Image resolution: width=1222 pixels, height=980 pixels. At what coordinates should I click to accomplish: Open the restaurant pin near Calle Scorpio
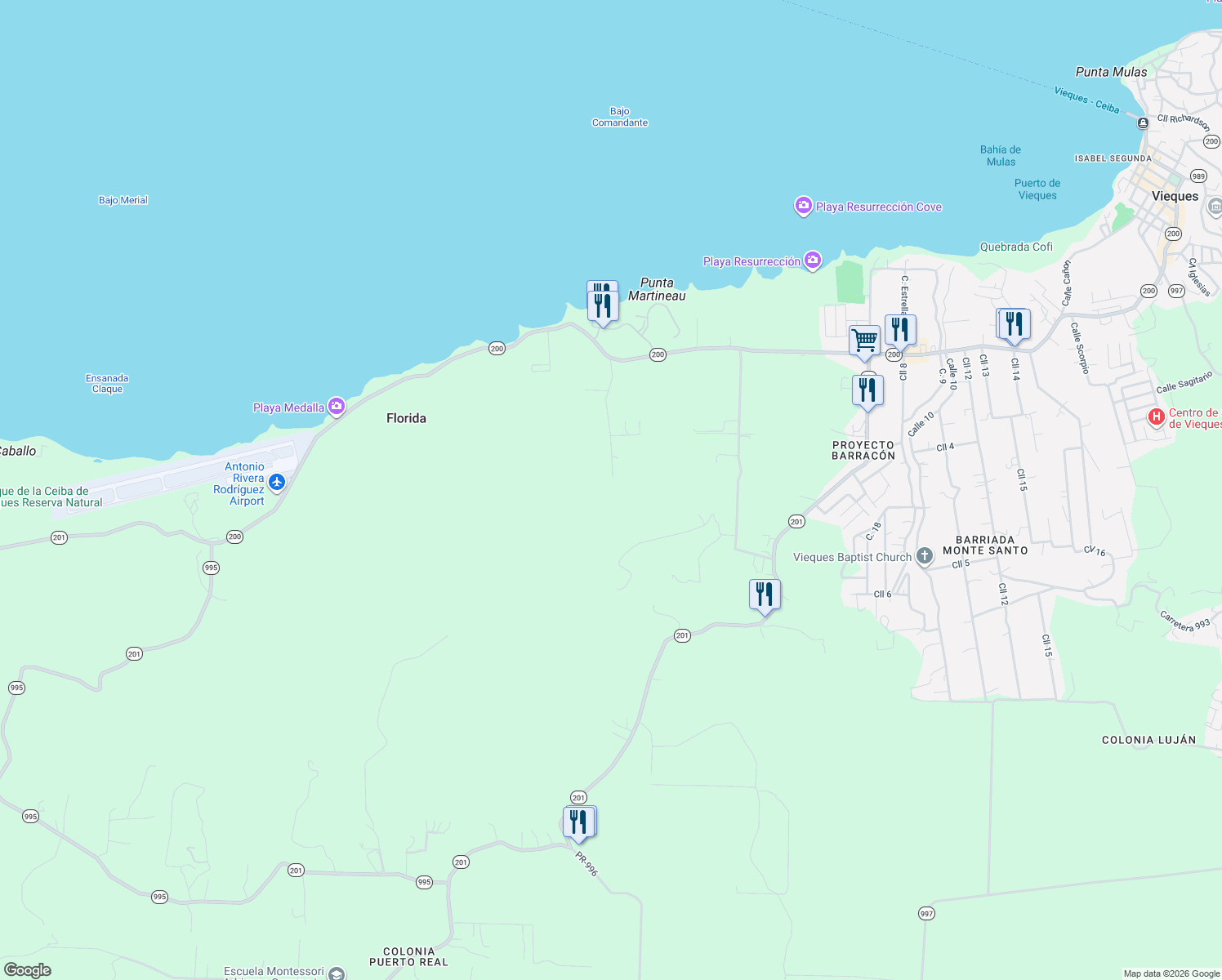click(x=1015, y=323)
